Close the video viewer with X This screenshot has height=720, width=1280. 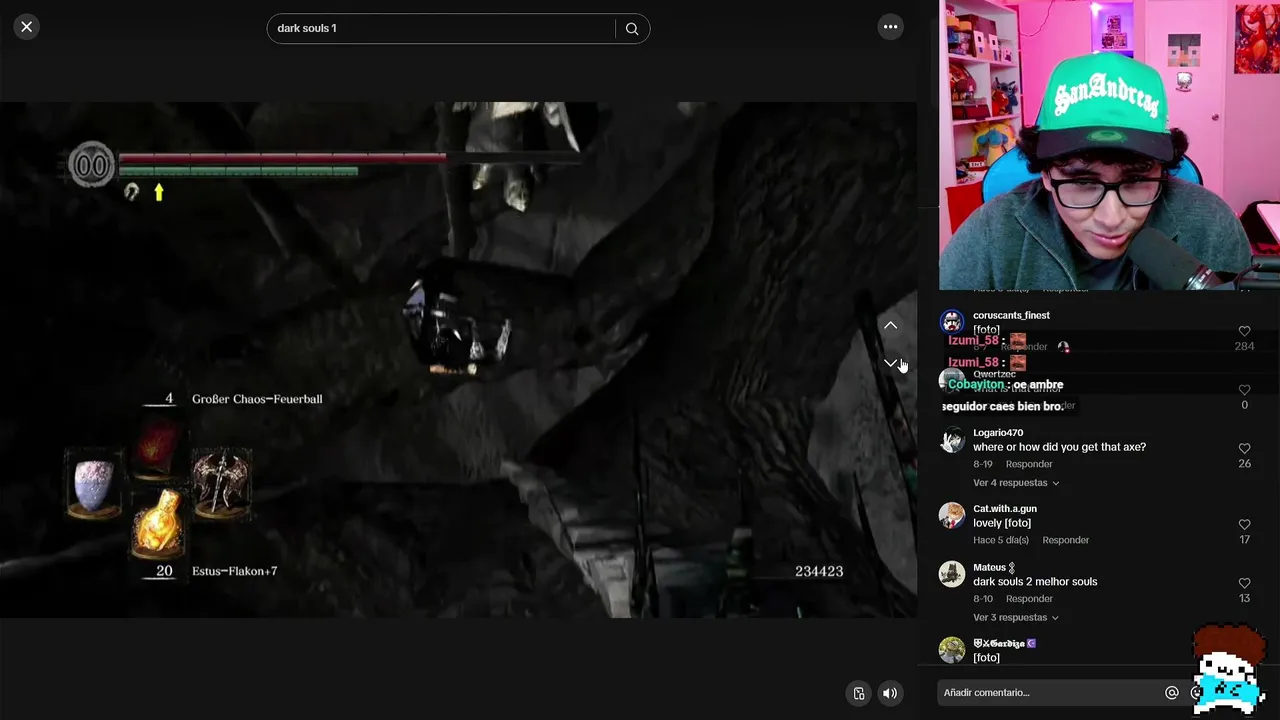pos(27,27)
